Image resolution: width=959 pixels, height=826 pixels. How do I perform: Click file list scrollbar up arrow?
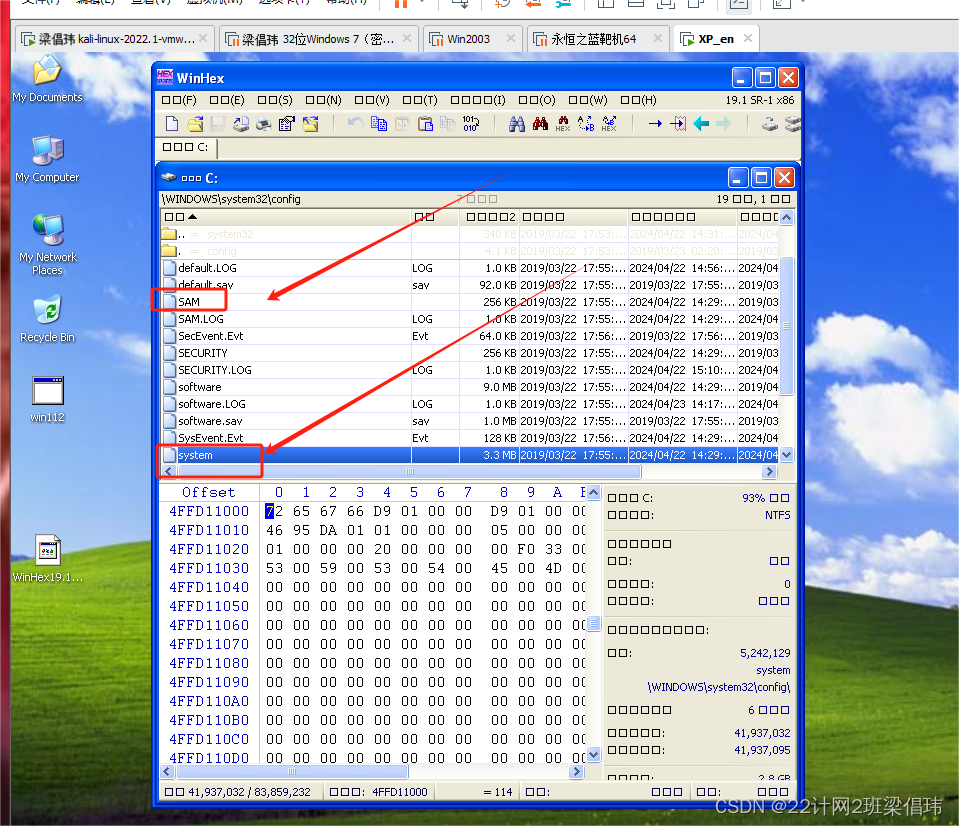[x=787, y=217]
